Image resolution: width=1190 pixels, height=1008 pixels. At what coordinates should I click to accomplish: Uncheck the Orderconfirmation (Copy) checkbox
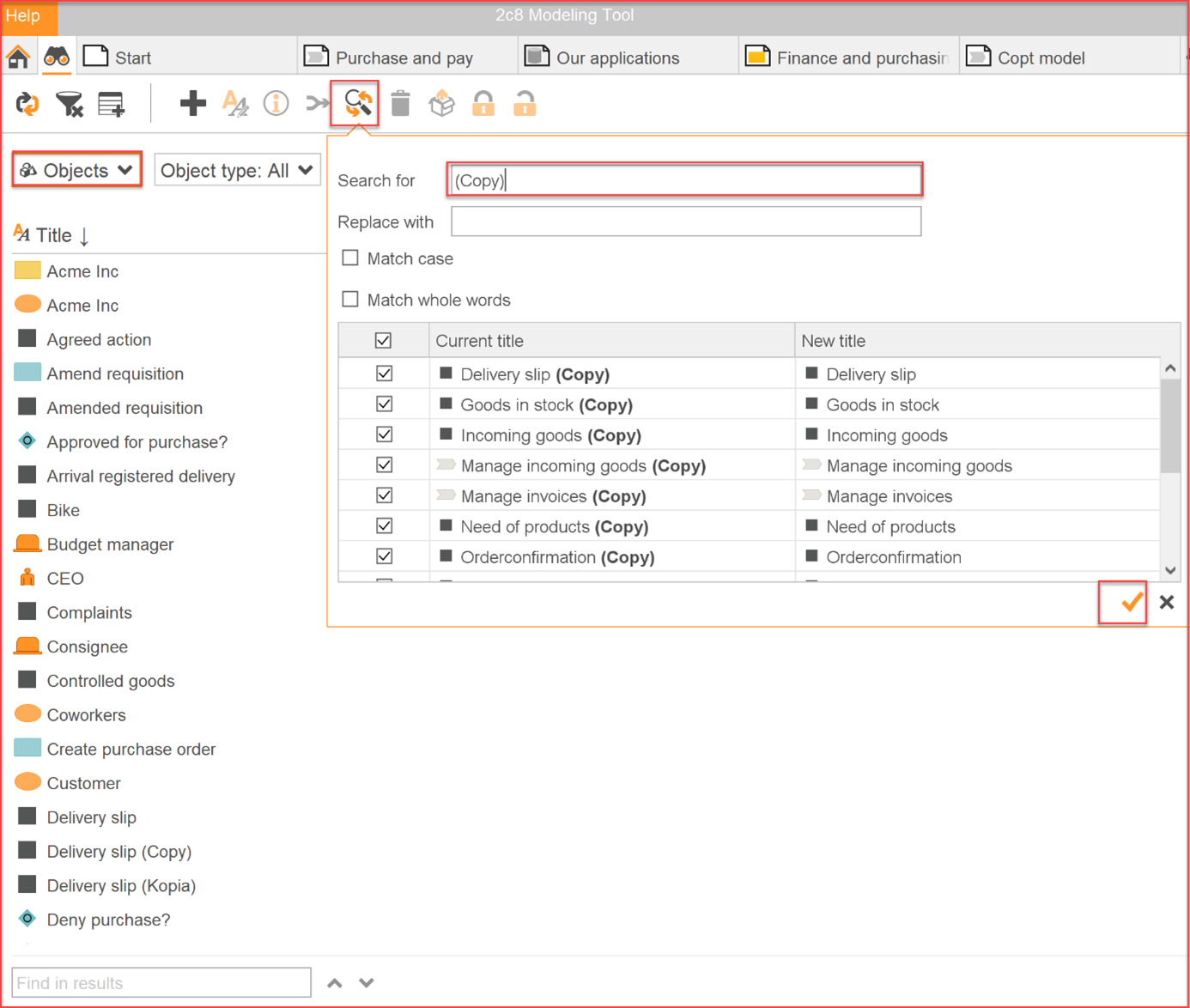tap(385, 557)
